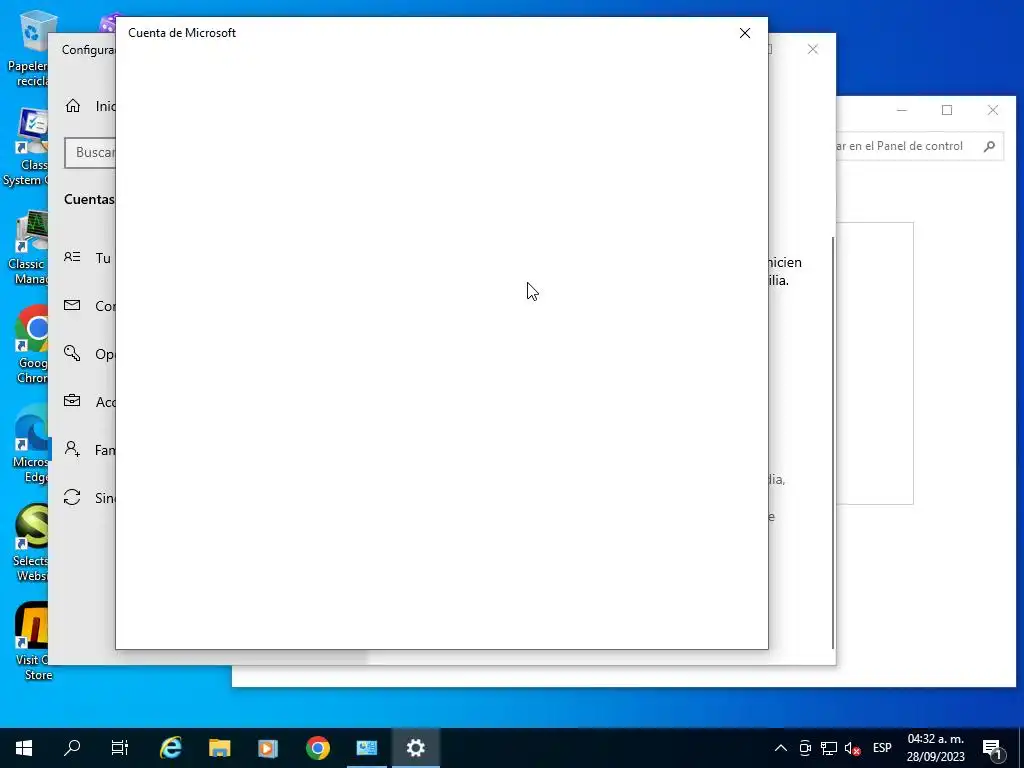Screen dimensions: 1024x768
Task: Click the Buscar search field in Settings
Action: point(90,152)
